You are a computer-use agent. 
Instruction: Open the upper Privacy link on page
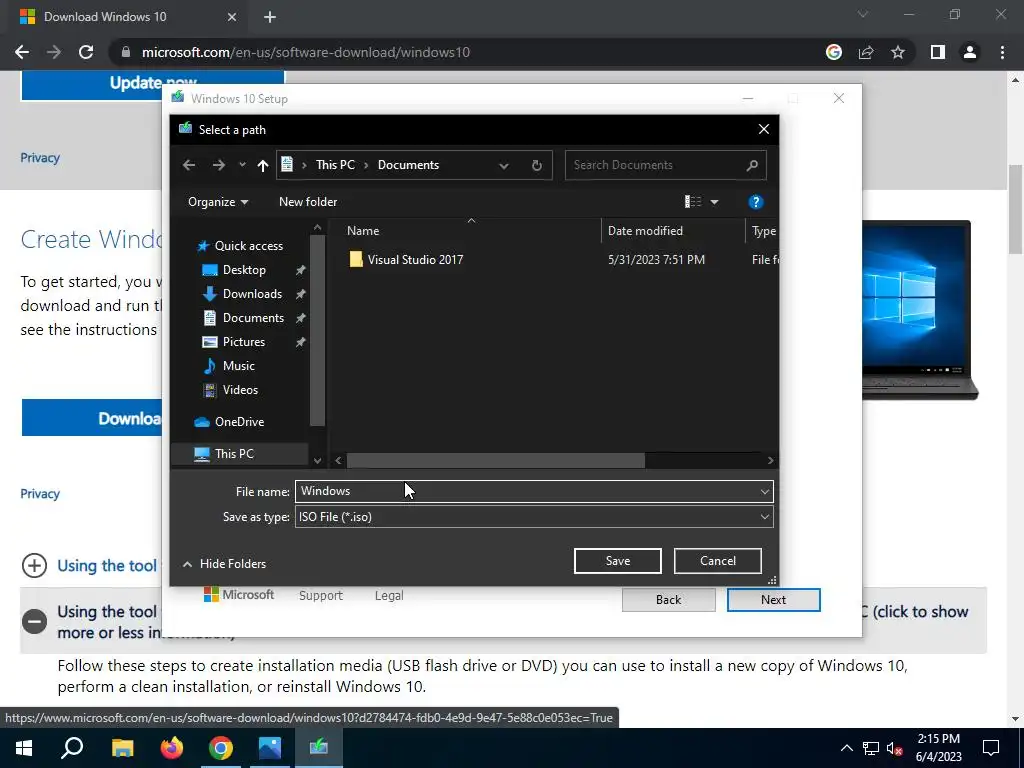pos(40,158)
